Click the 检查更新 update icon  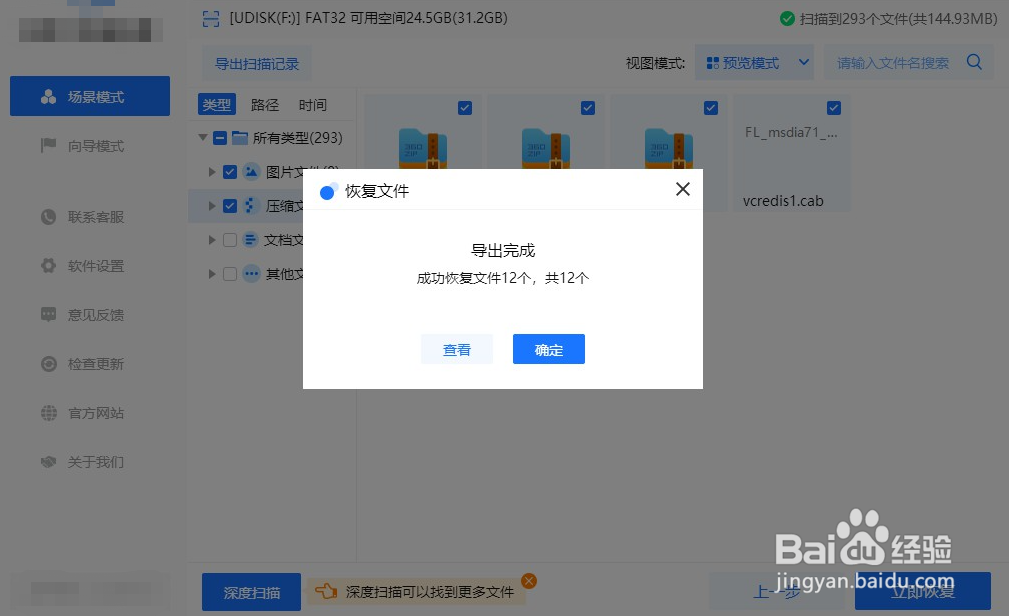[x=48, y=364]
